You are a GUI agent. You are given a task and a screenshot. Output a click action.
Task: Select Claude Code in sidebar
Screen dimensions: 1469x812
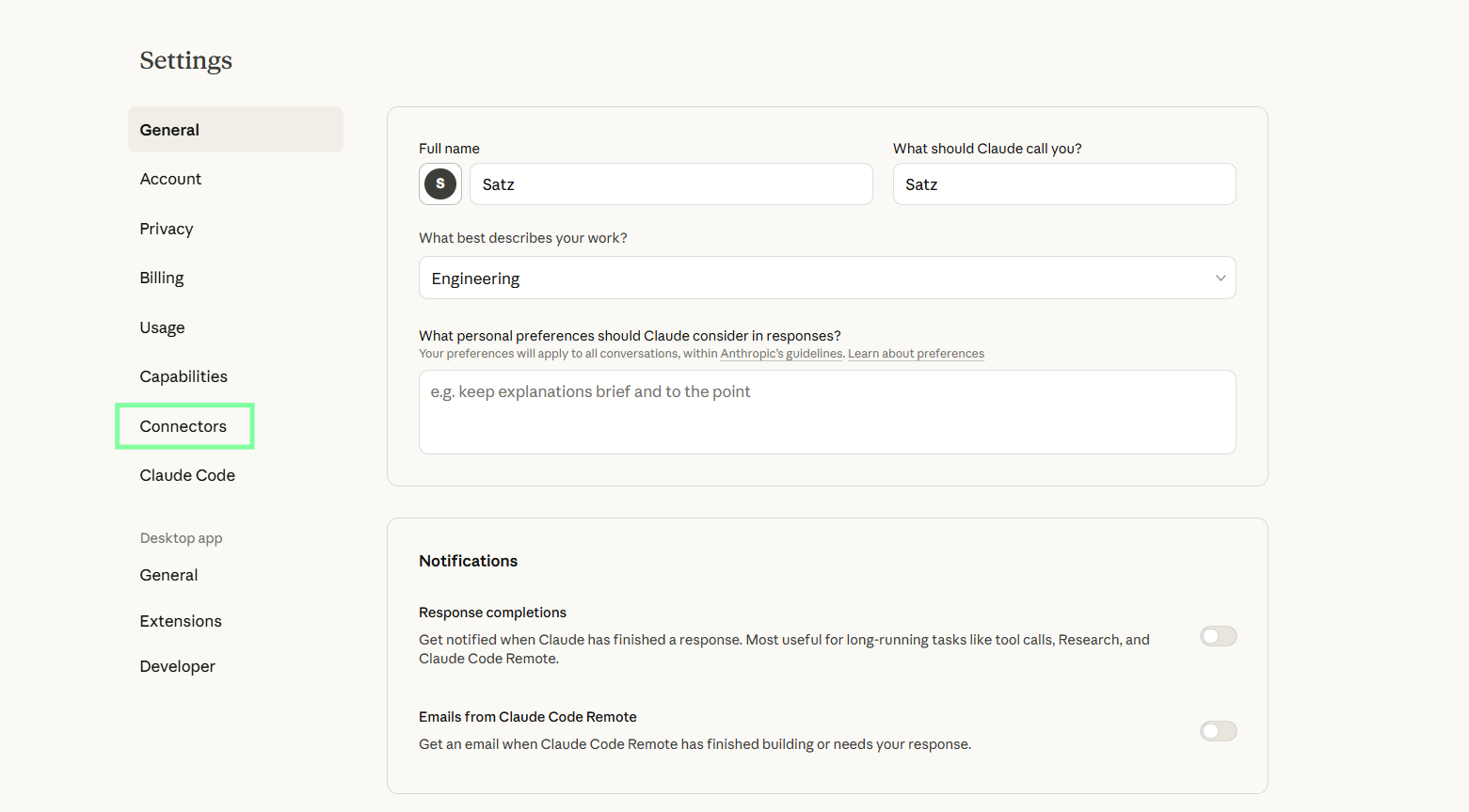(187, 475)
